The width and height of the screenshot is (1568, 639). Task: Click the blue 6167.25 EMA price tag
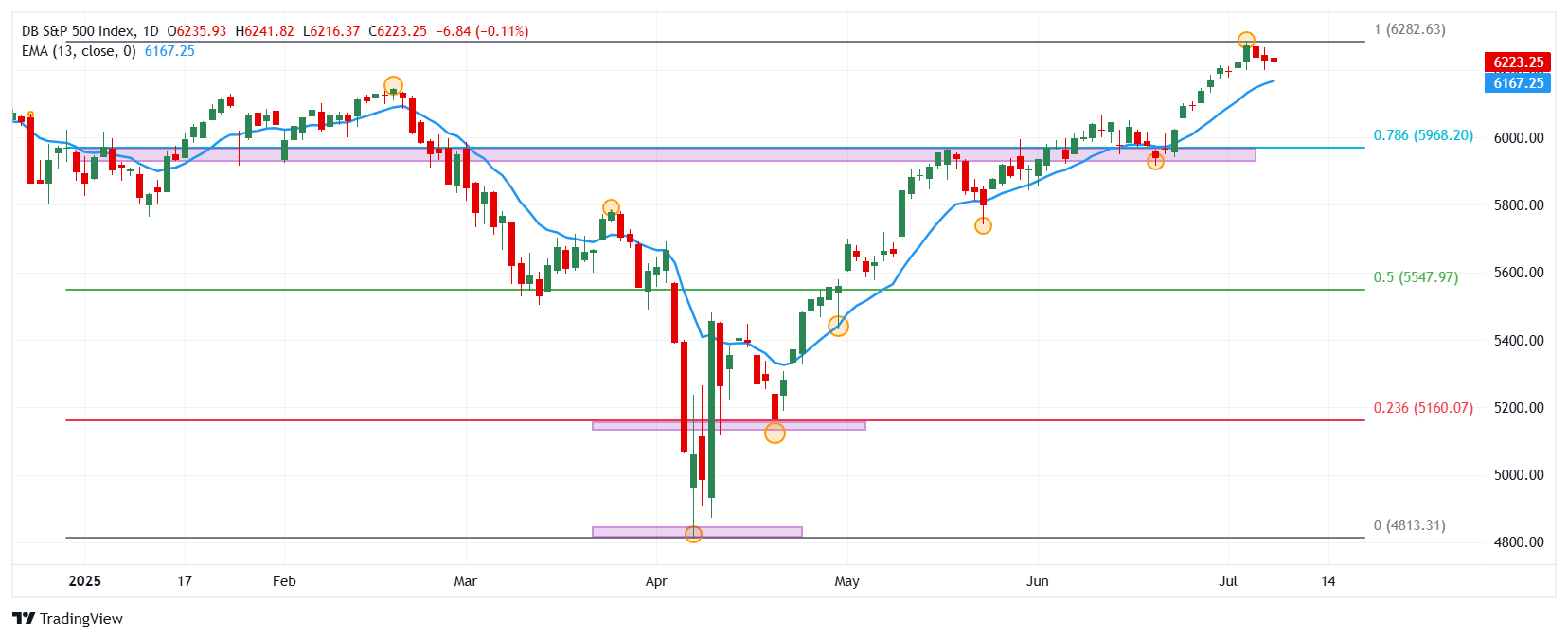pos(1518,83)
